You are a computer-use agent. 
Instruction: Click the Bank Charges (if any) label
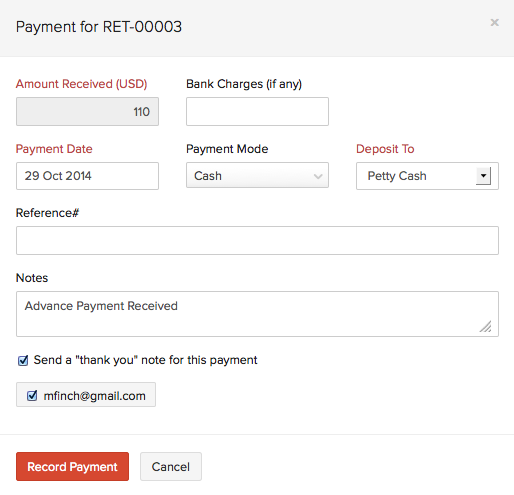click(244, 84)
